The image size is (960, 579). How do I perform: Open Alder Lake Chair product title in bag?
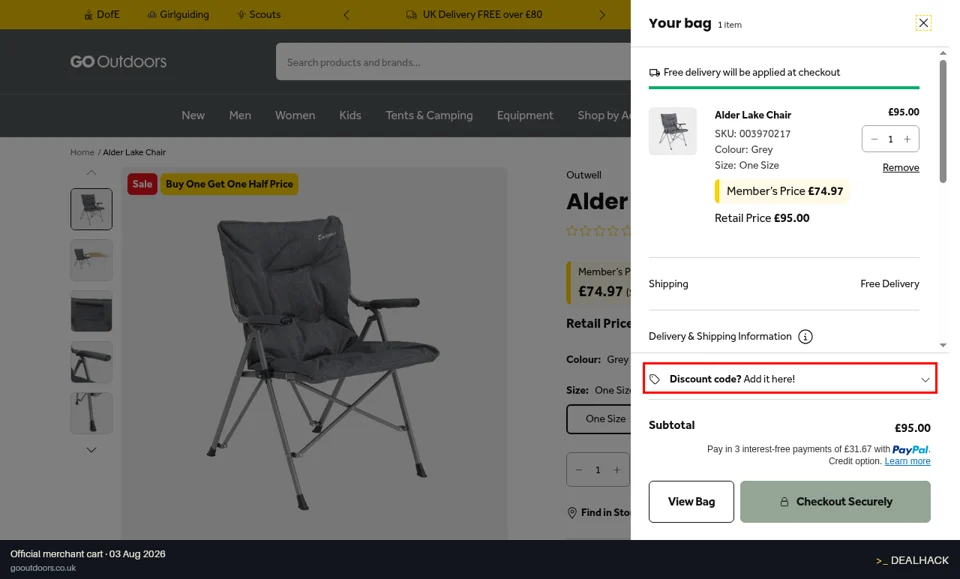pos(752,114)
